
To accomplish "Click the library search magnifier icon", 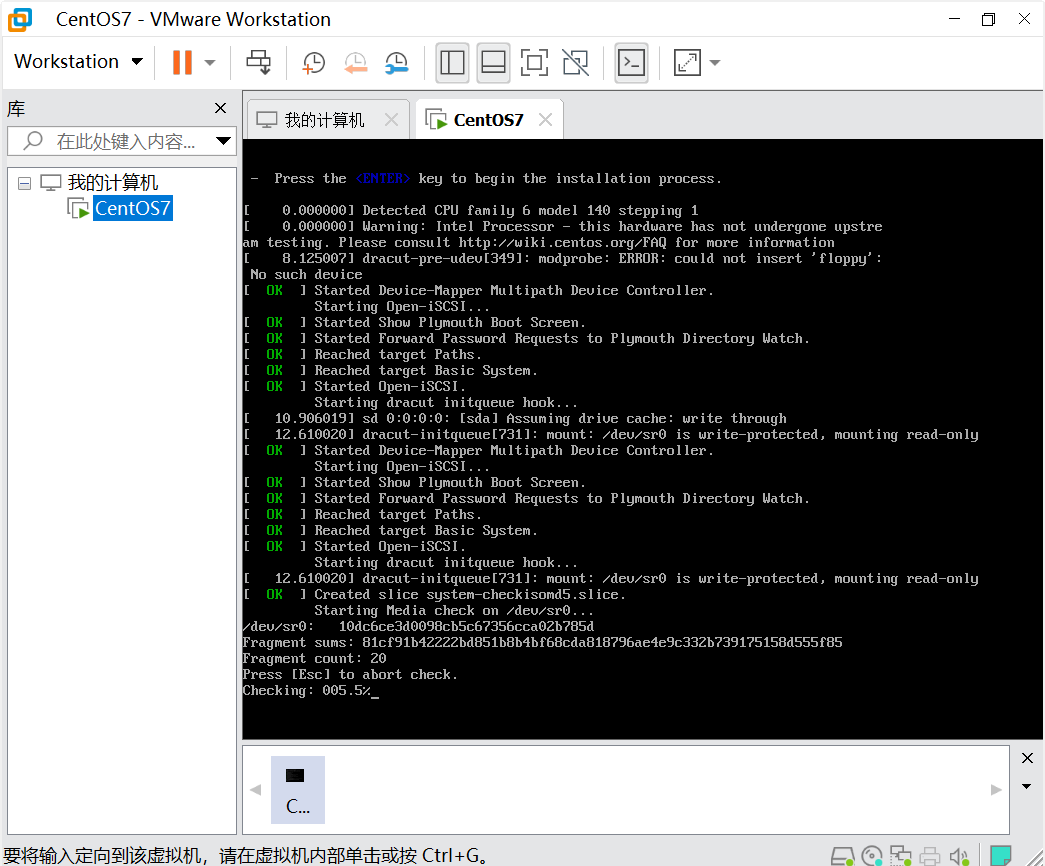I will point(33,141).
